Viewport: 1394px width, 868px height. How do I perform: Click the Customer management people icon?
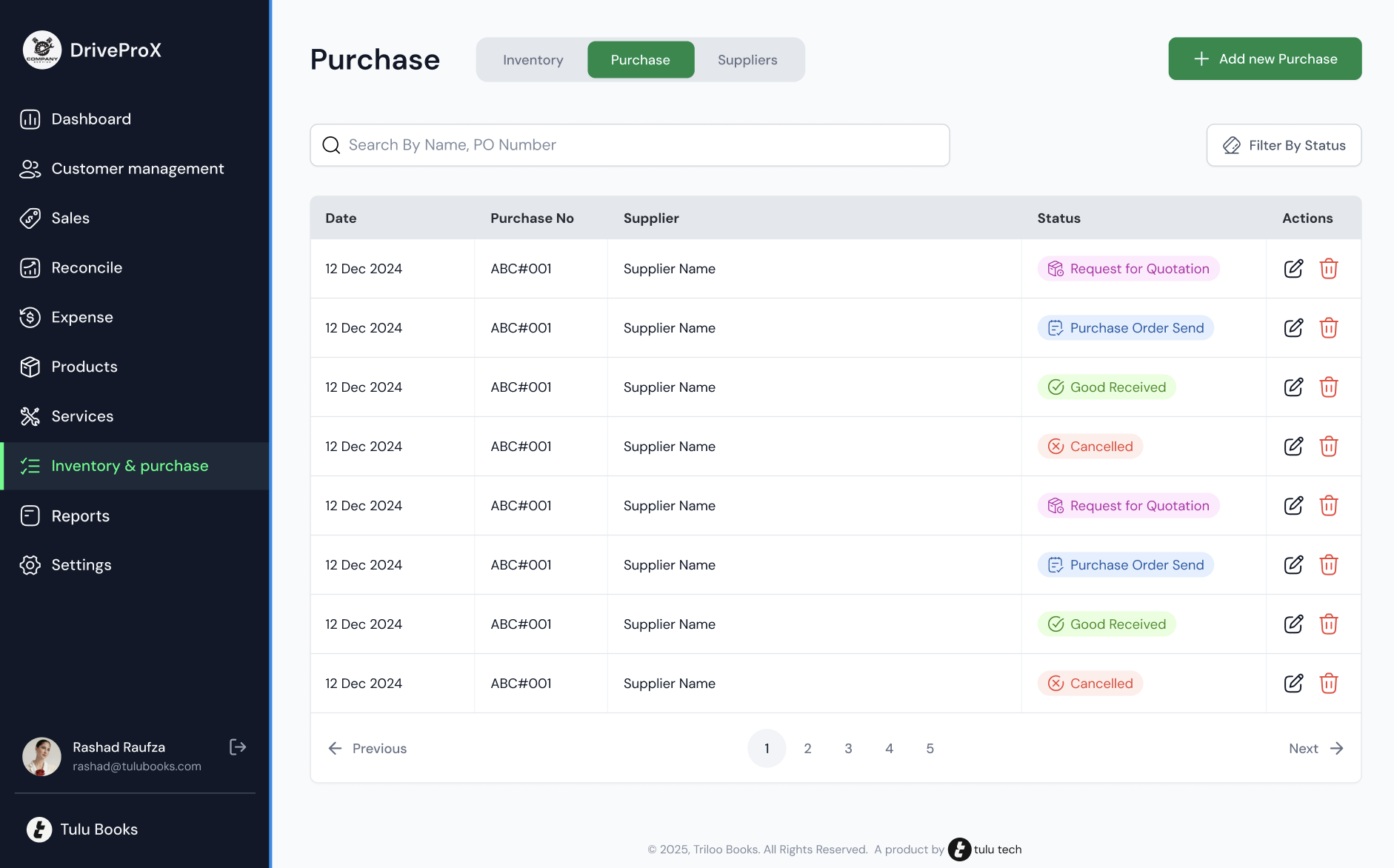30,169
